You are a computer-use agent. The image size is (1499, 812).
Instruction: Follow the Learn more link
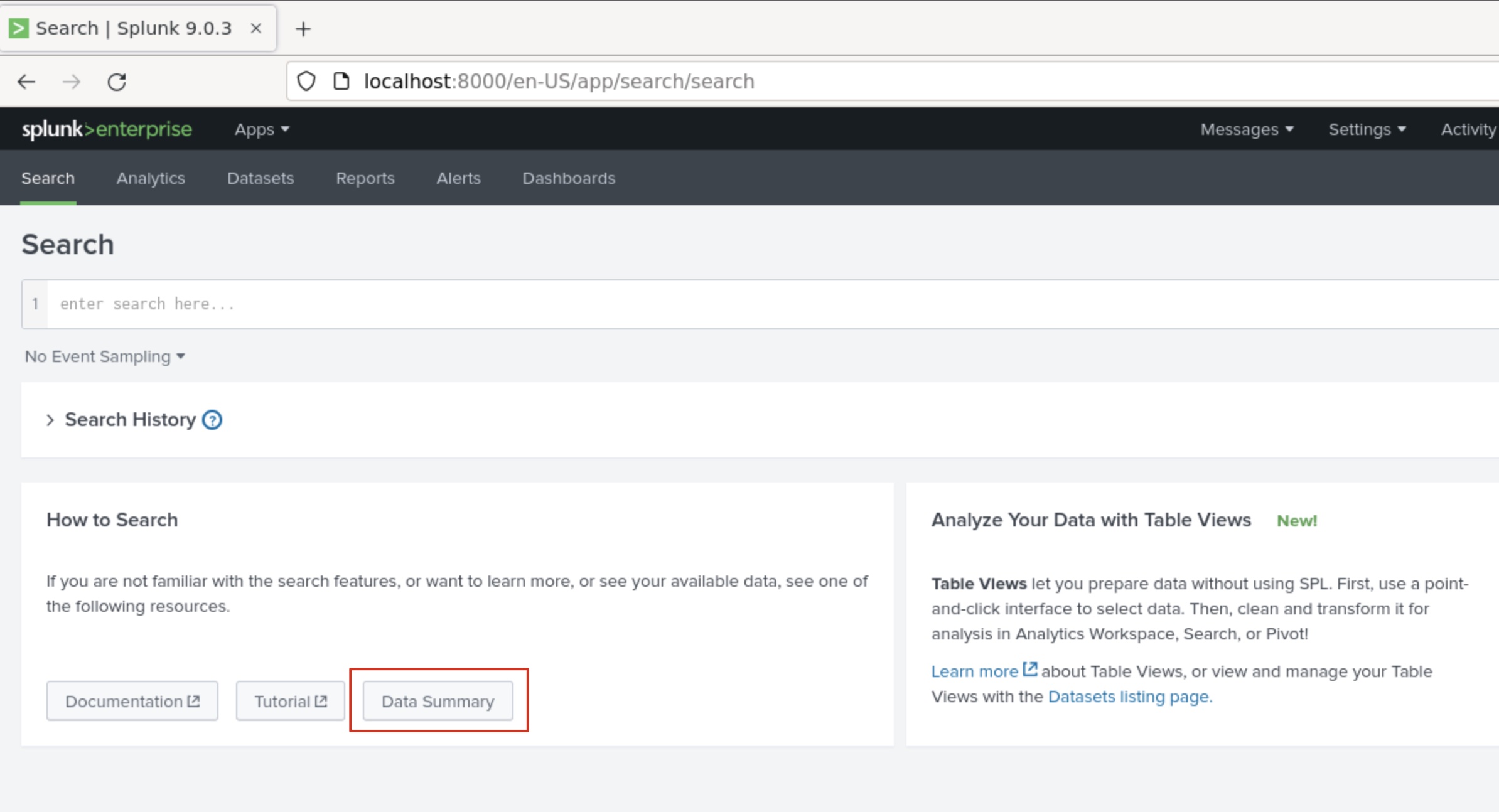click(x=984, y=671)
